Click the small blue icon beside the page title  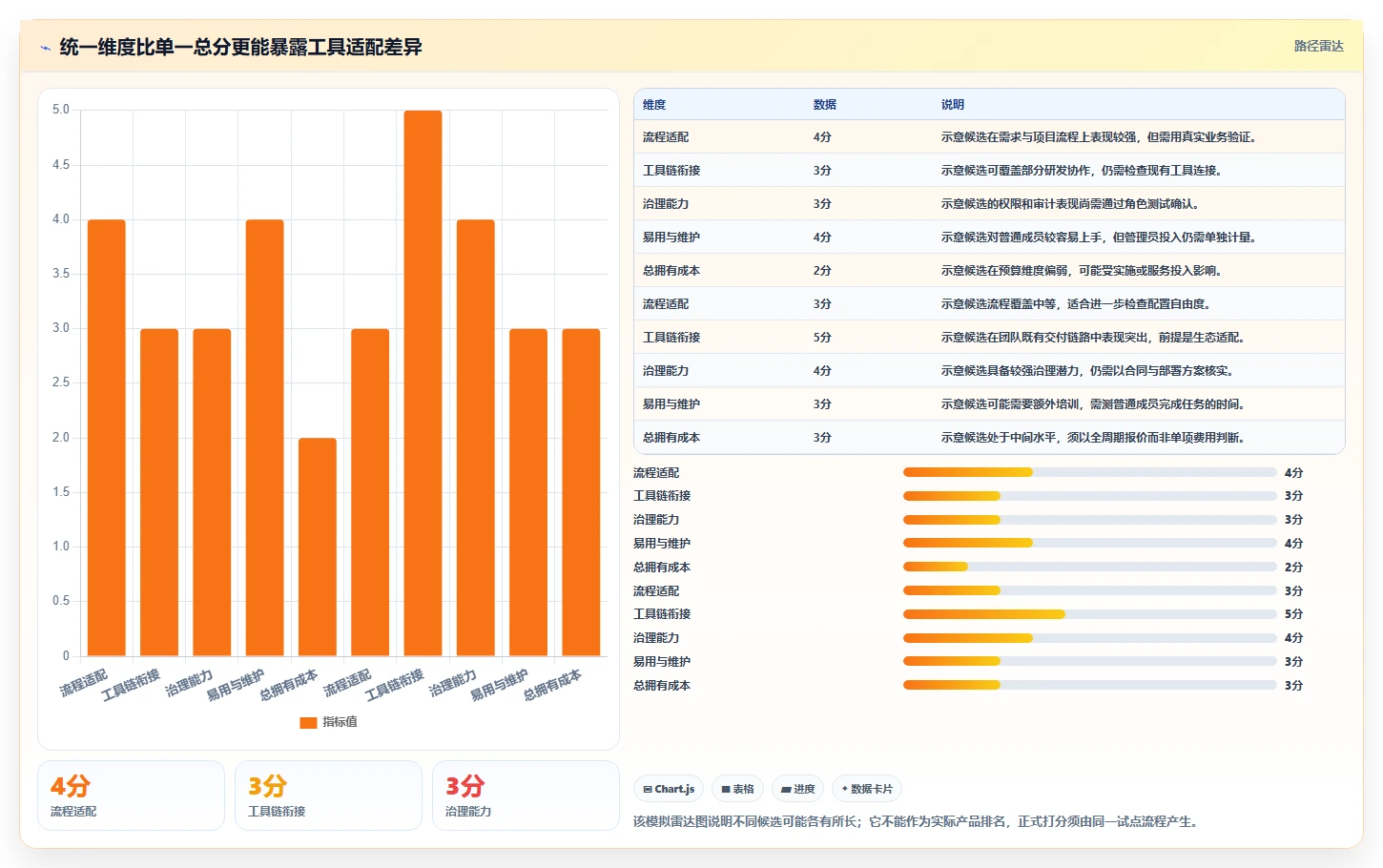[45, 48]
